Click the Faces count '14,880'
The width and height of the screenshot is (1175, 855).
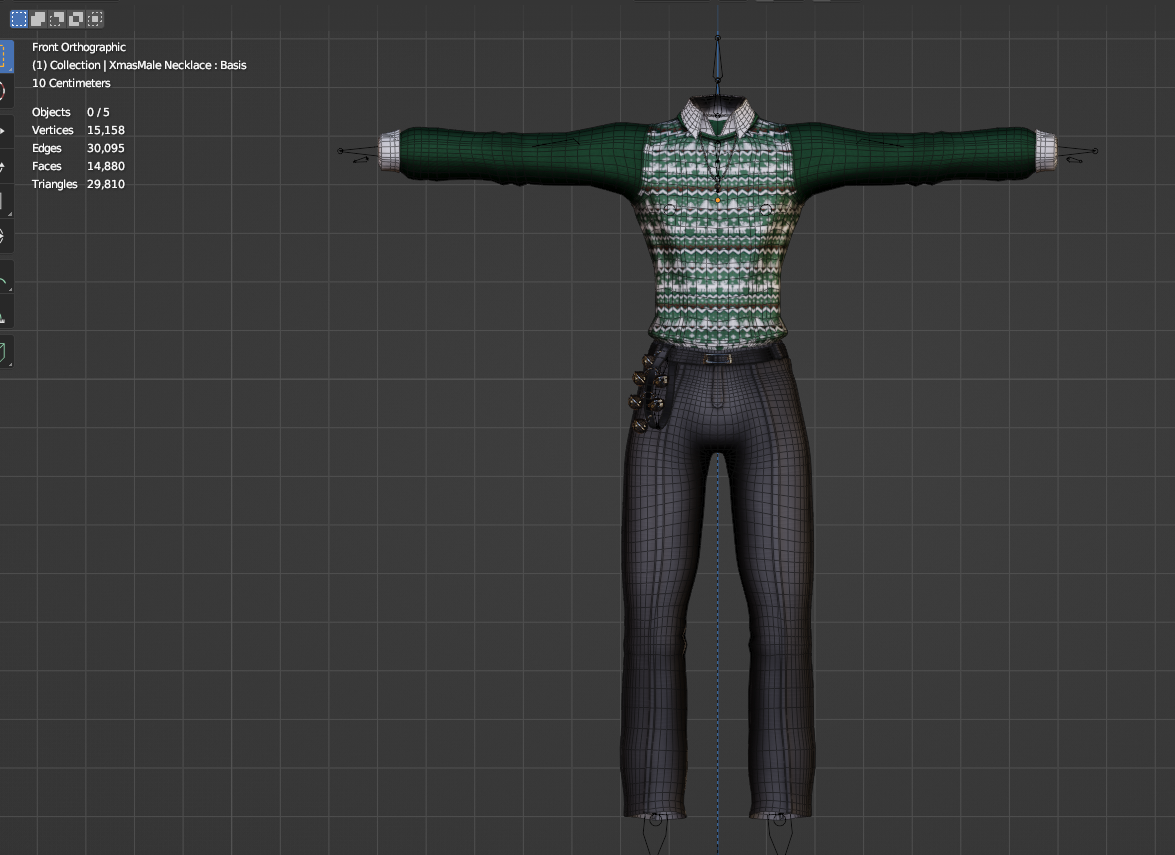(x=106, y=166)
